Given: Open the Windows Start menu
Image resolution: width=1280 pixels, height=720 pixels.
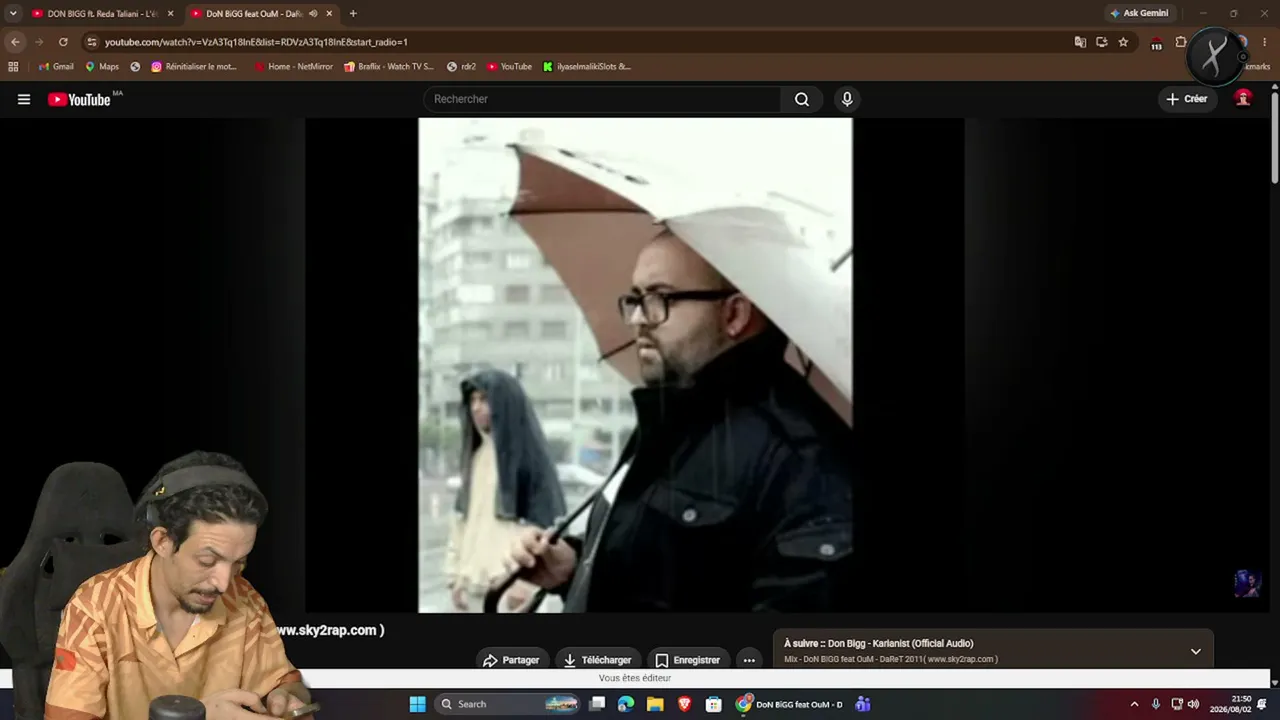Looking at the screenshot, I should click(418, 704).
